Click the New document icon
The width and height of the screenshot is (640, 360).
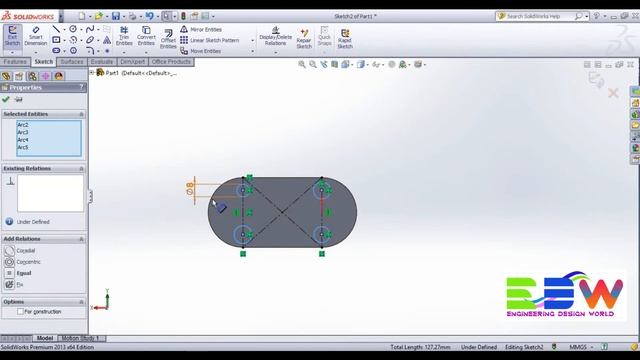coord(82,16)
